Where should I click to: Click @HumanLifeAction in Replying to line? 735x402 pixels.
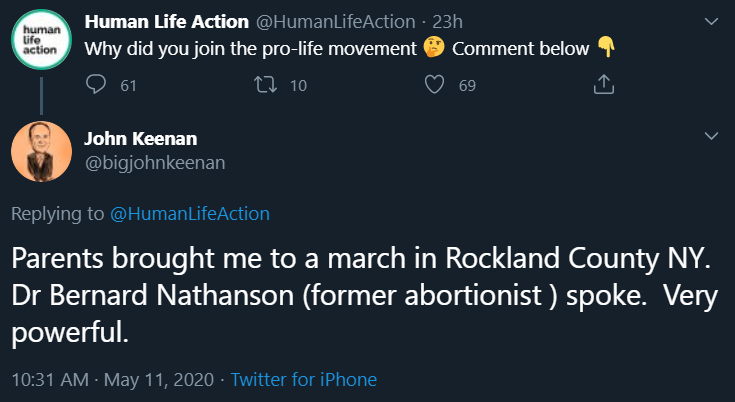pyautogui.click(x=189, y=213)
